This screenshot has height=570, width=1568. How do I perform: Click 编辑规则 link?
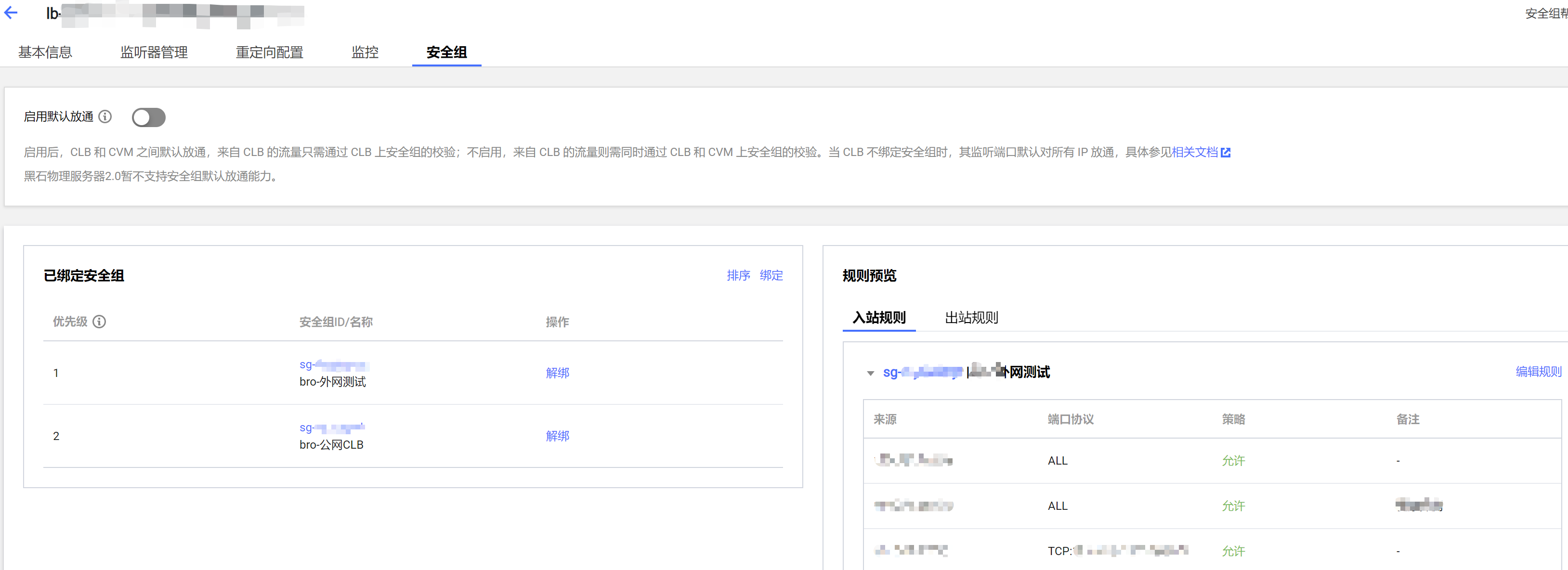point(1538,371)
